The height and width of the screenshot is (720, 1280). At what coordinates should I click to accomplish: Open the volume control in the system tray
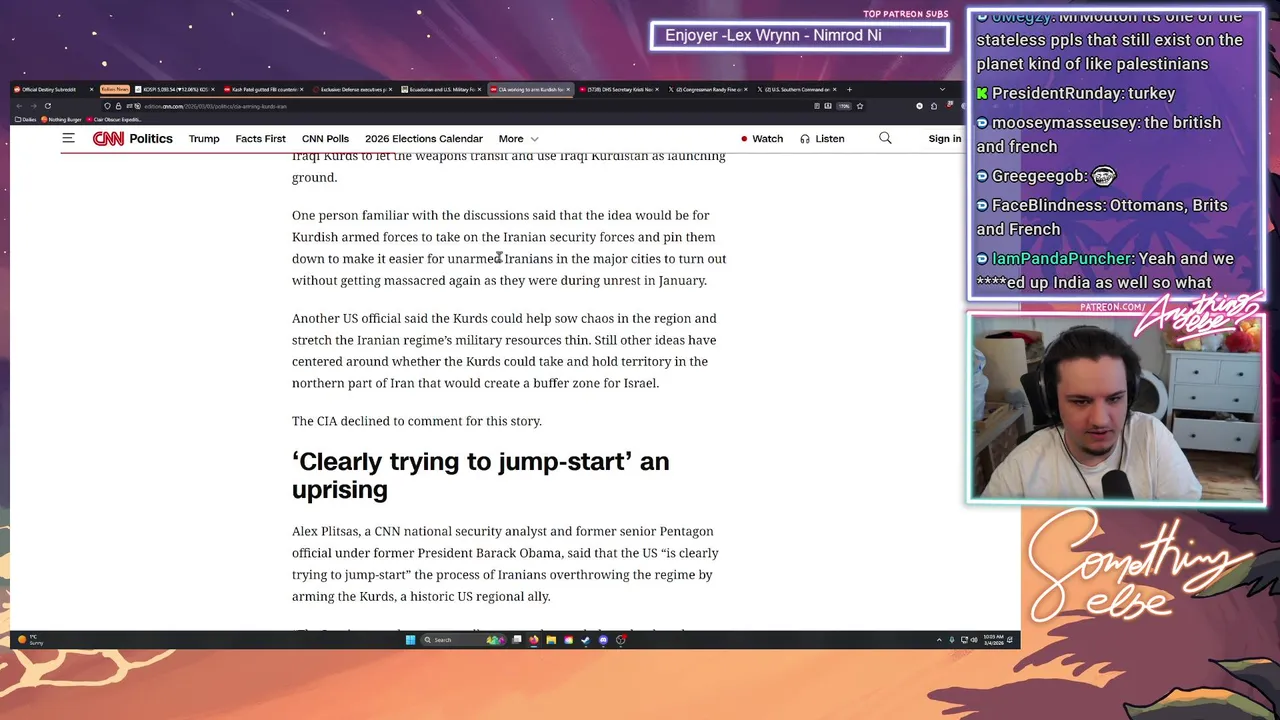974,640
